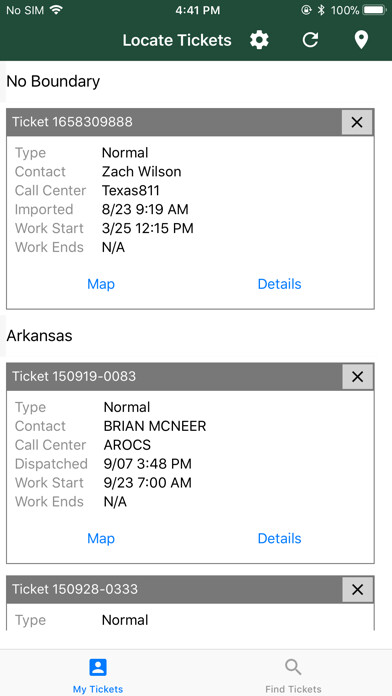
Task: Tap the Find Tickets magnifier icon
Action: pyautogui.click(x=293, y=667)
